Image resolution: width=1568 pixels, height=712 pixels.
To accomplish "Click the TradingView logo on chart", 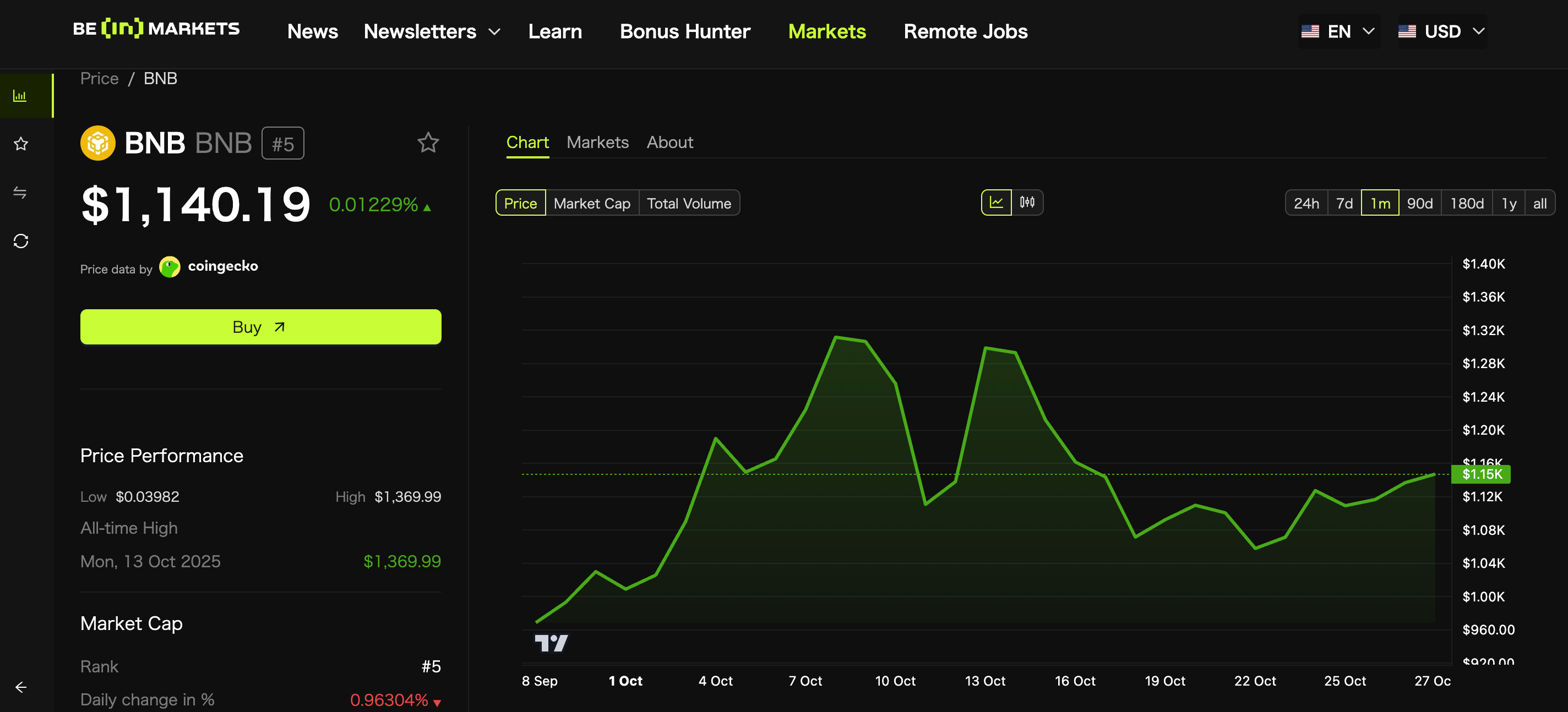I will click(551, 643).
